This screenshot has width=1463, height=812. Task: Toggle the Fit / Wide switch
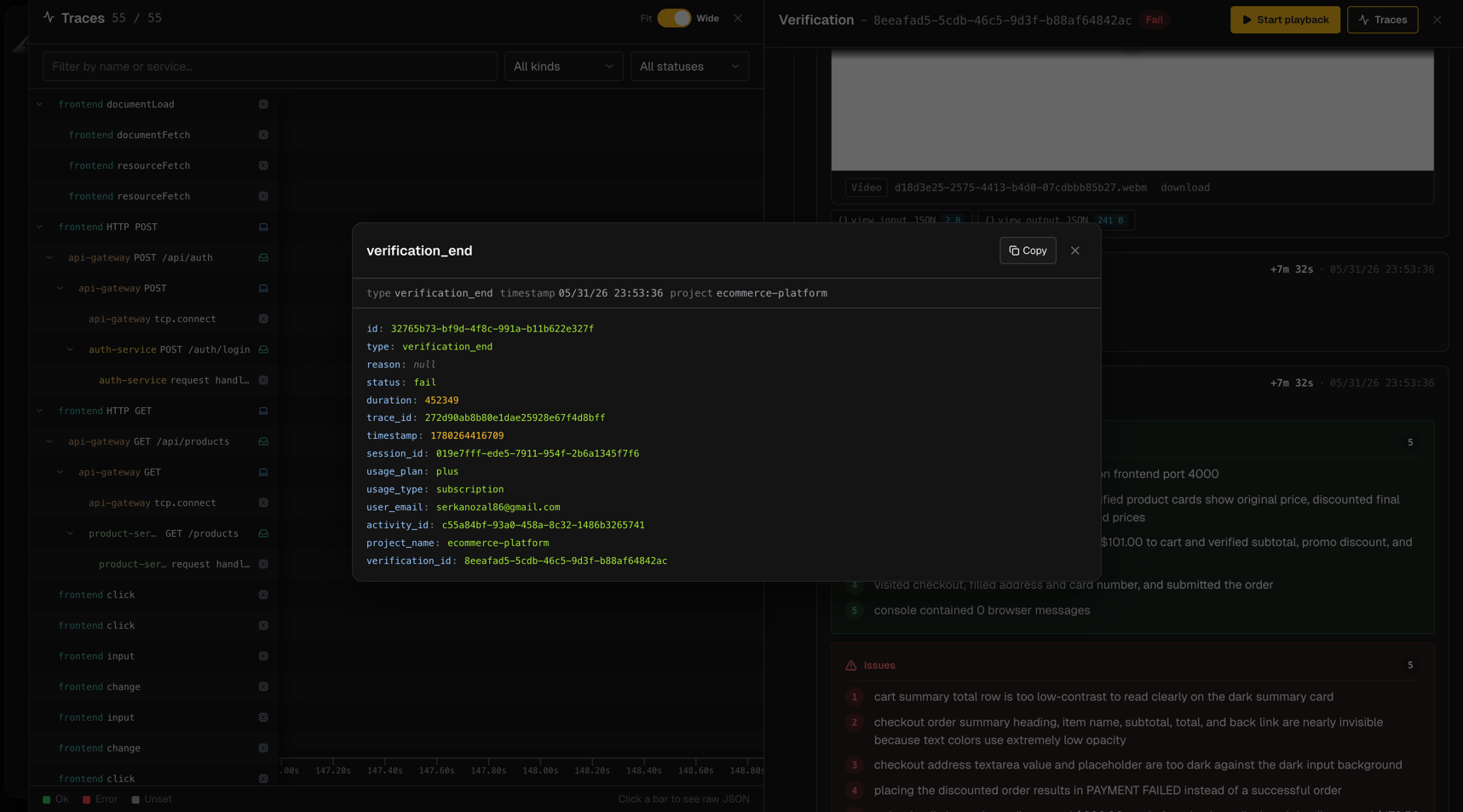674,18
